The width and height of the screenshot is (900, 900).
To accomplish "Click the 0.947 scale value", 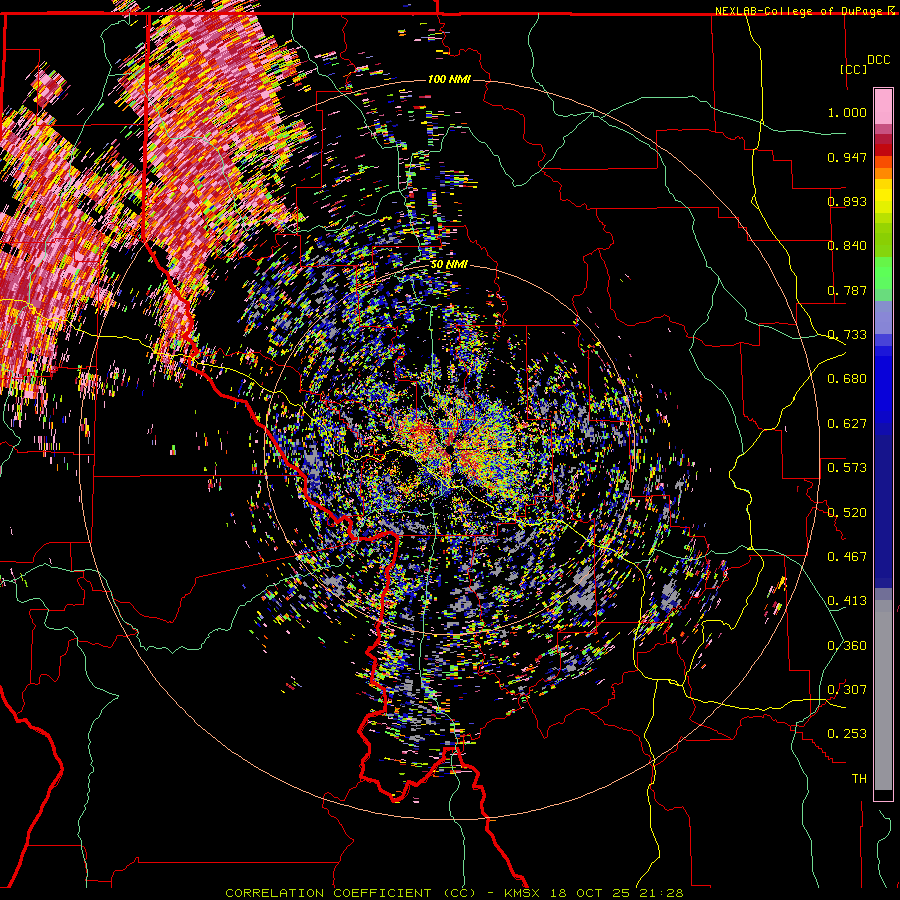I will click(x=847, y=157).
